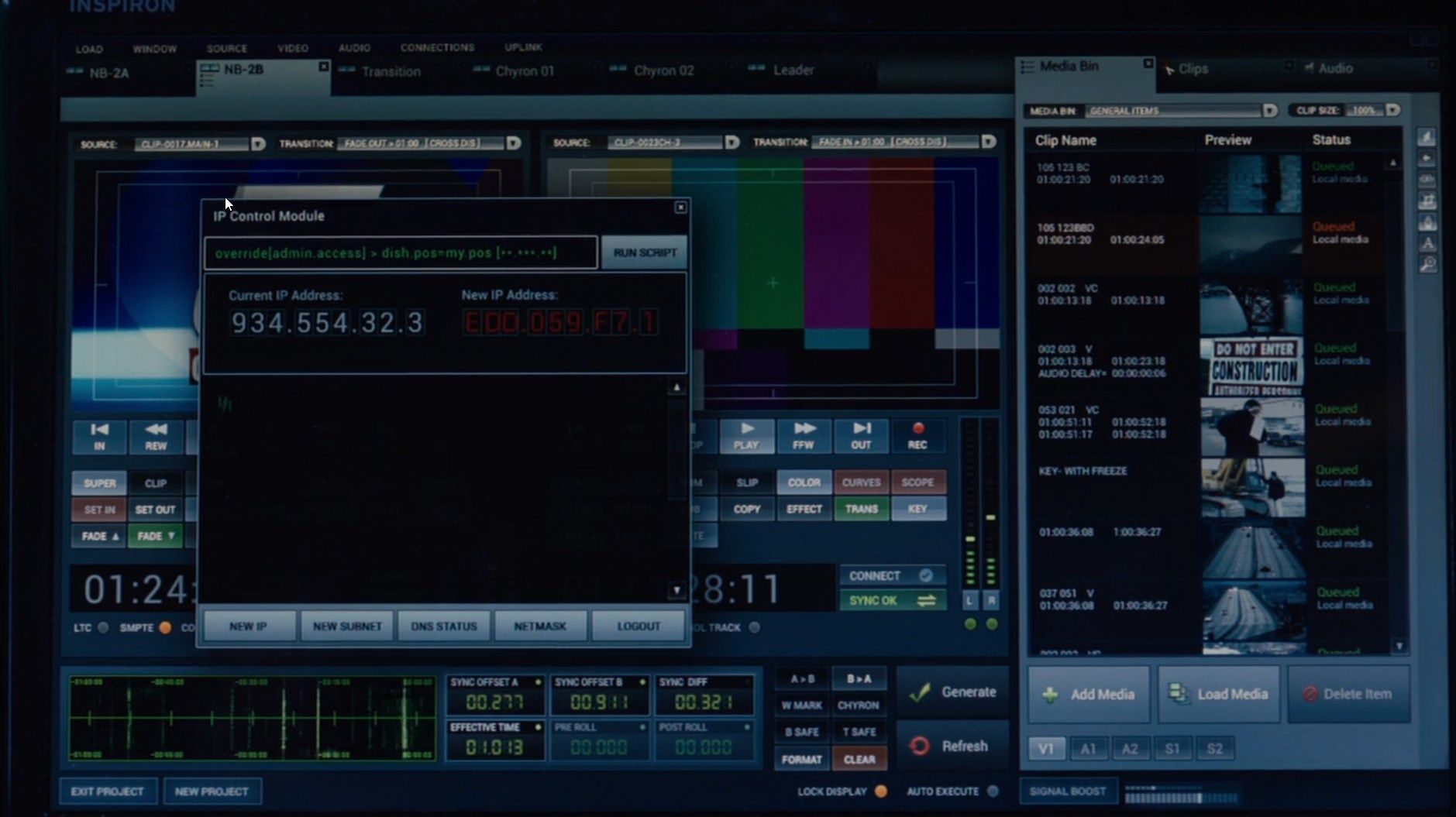Select the text tool A icon in the Media Bin sidebar
Screen dimensions: 1456x817
pyautogui.click(x=1427, y=243)
